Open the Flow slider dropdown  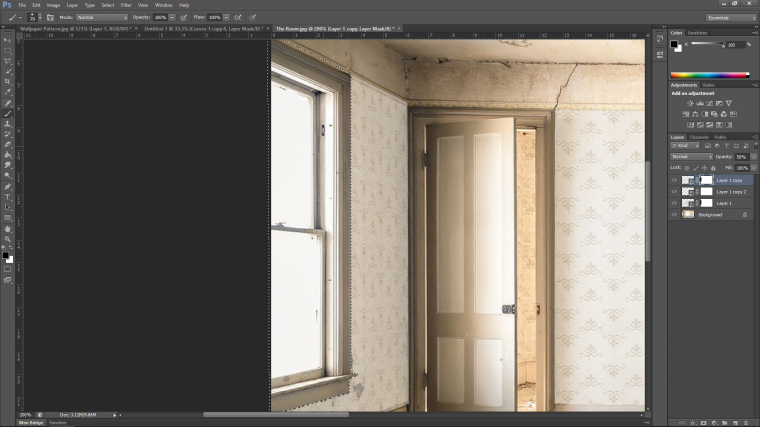pos(226,17)
